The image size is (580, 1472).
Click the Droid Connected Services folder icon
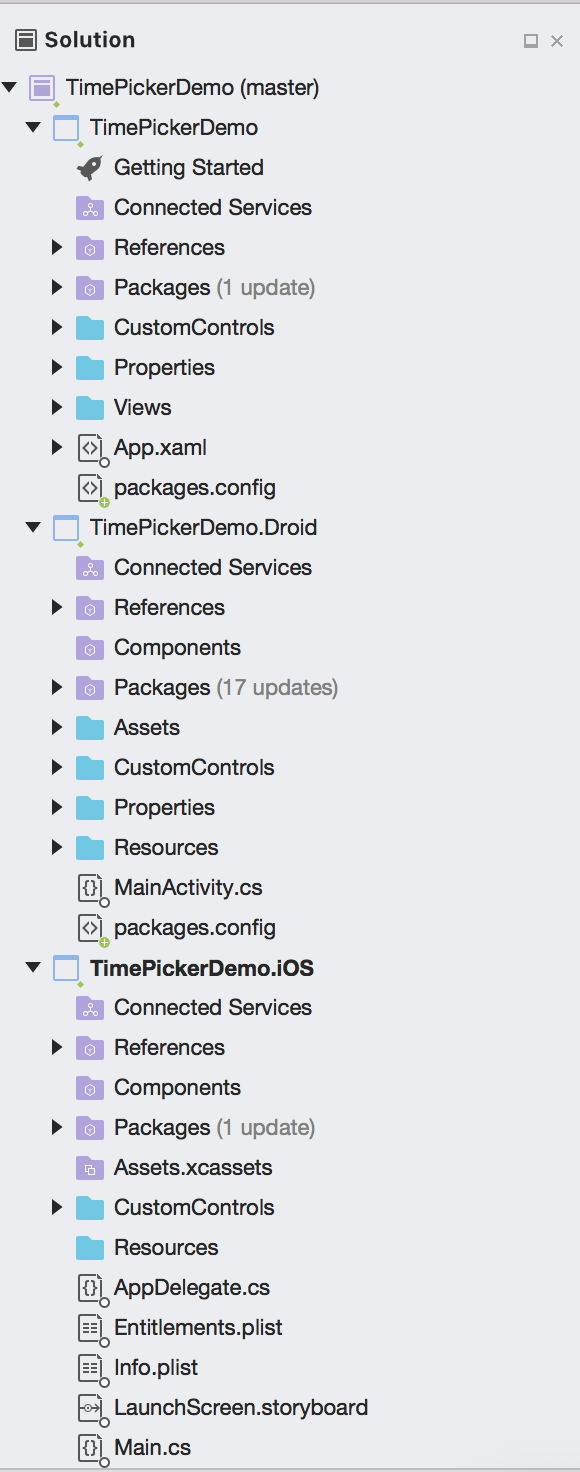[90, 567]
